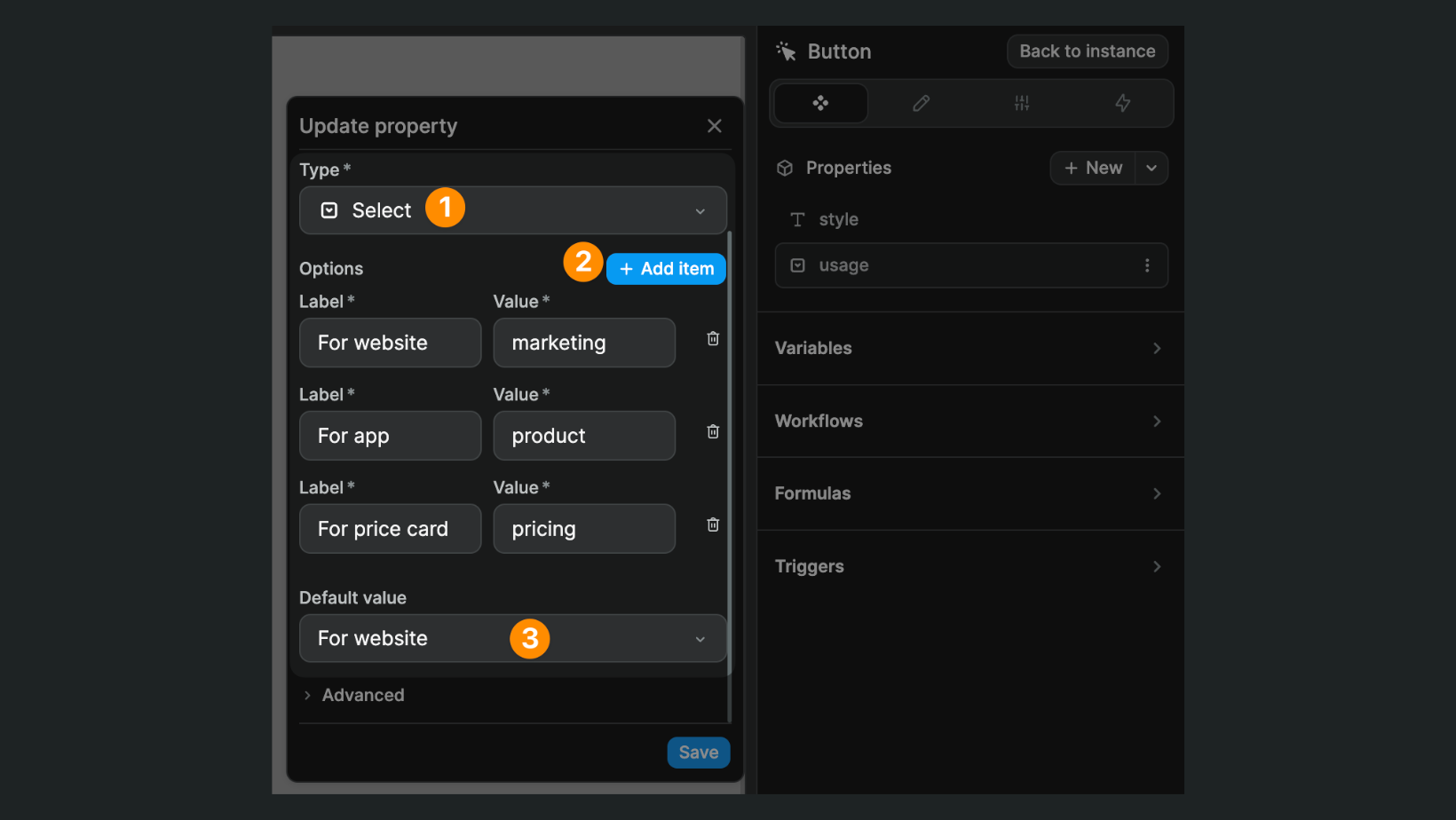Click Add item to add an option

point(665,268)
